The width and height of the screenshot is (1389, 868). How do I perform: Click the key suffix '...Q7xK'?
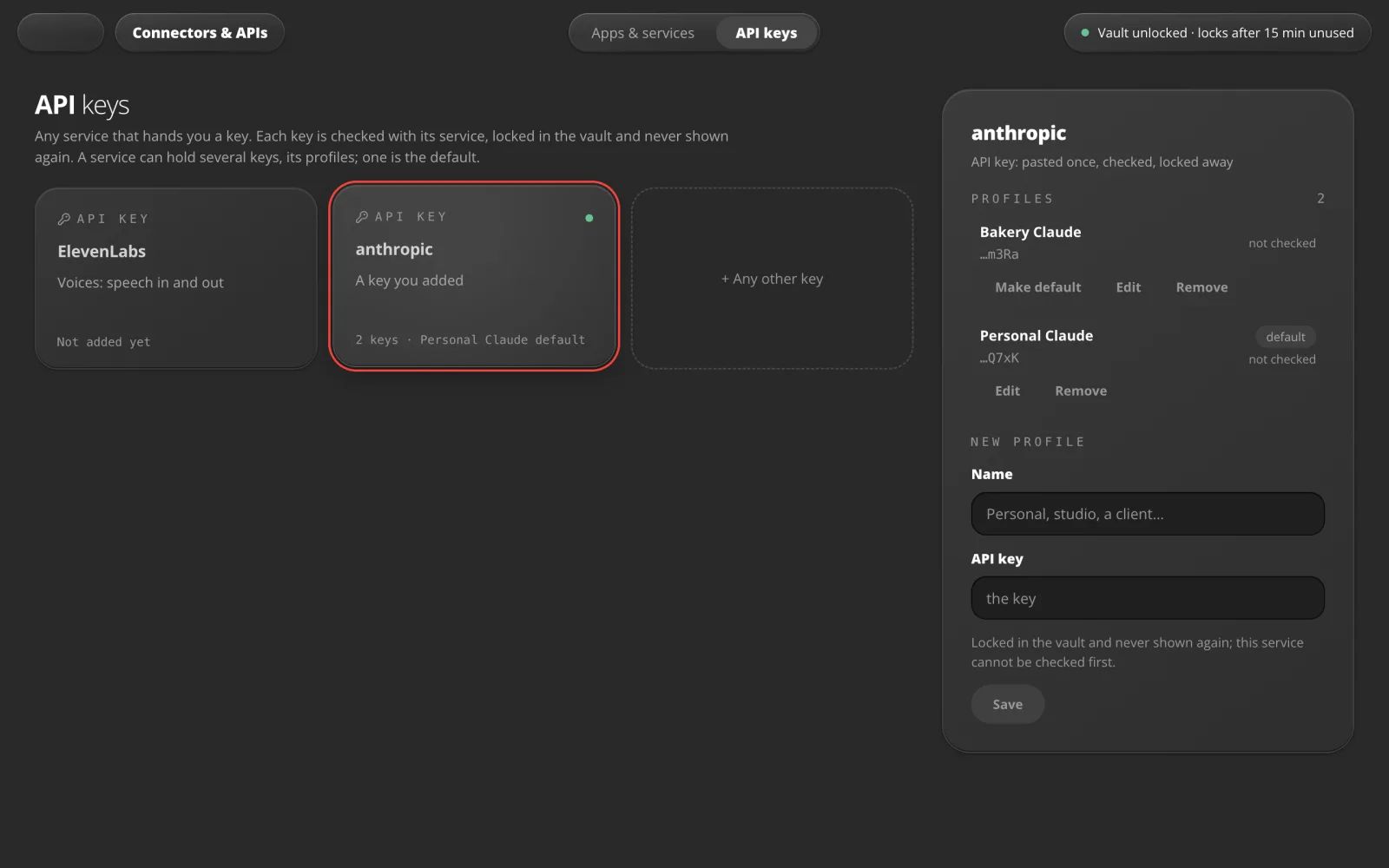pos(999,358)
